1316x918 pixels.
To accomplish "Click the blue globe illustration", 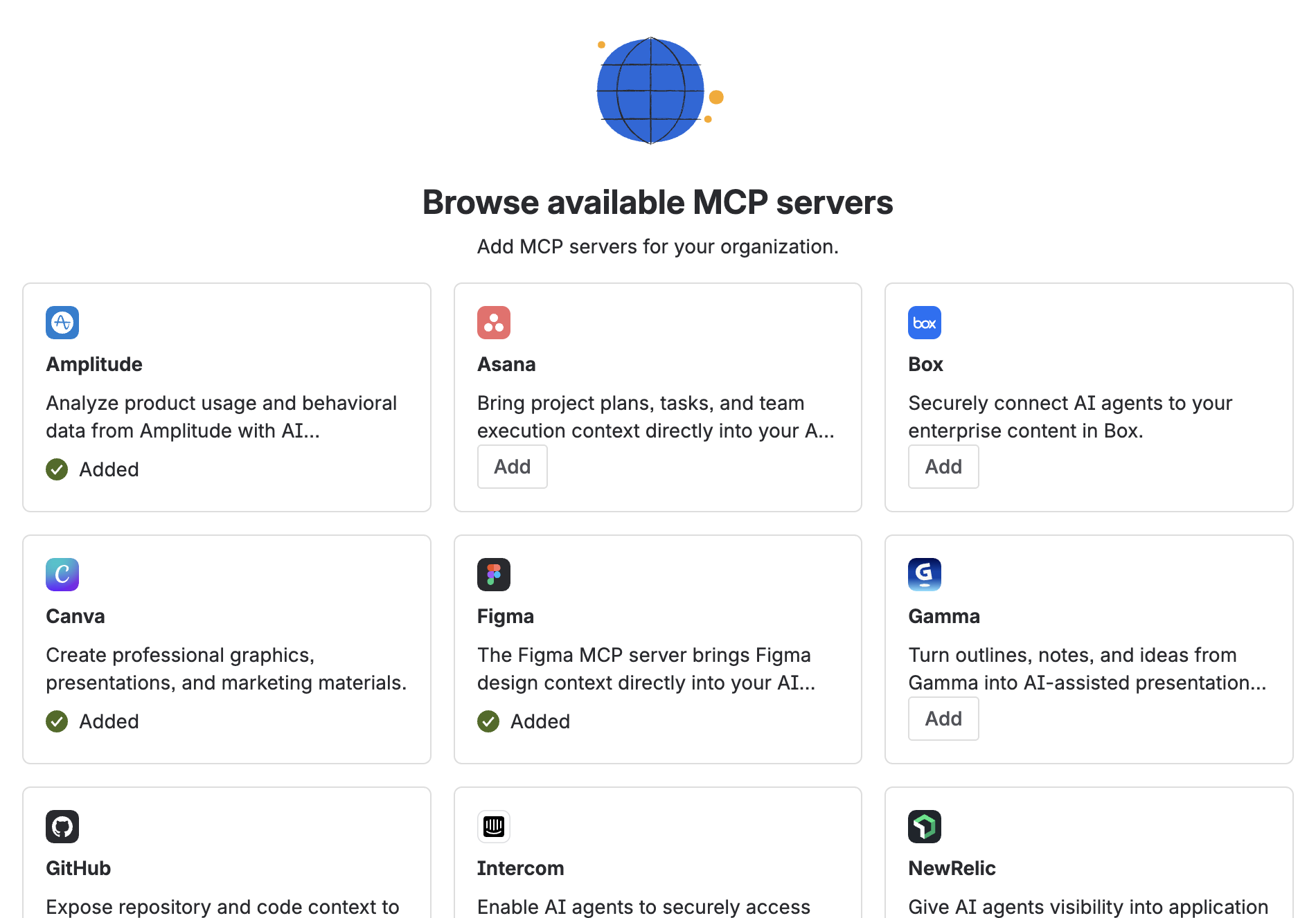I will 651,91.
